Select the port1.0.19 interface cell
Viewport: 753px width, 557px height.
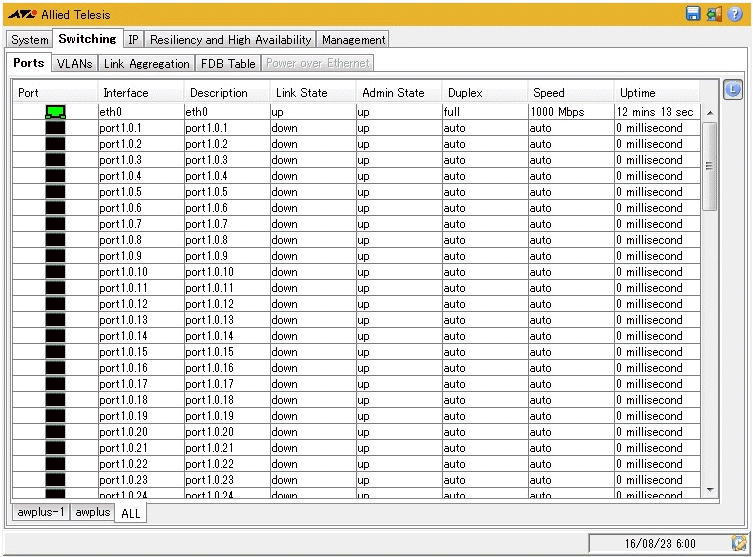(x=141, y=416)
